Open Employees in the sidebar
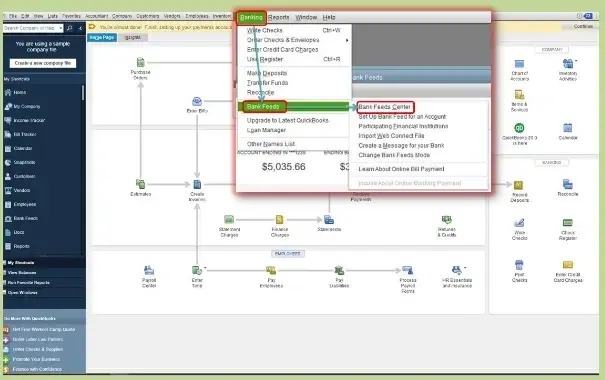 25,204
